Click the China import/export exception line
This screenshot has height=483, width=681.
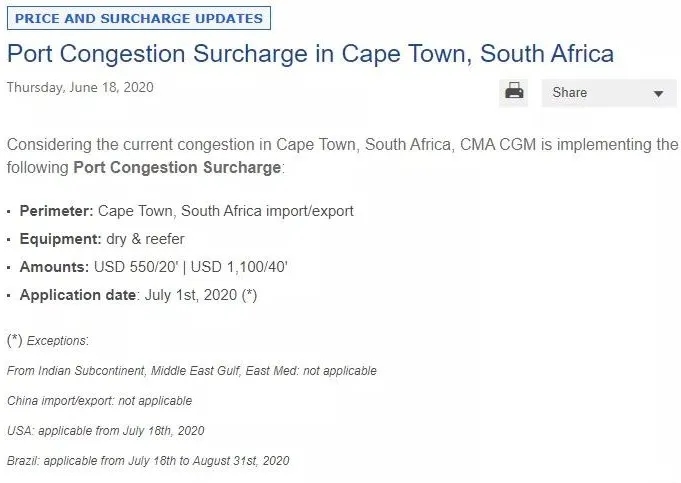(99, 401)
